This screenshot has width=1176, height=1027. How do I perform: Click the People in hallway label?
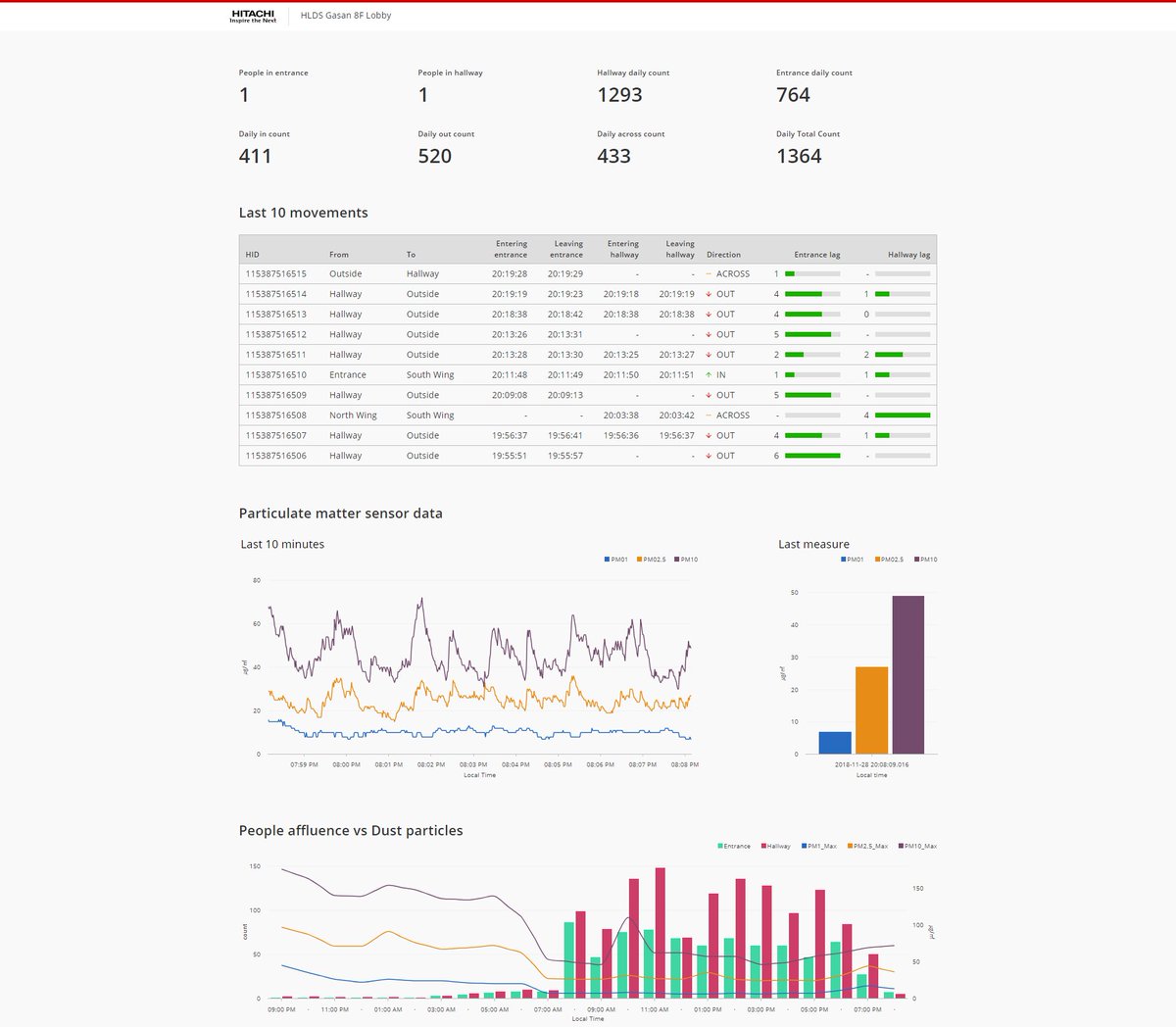[x=450, y=73]
